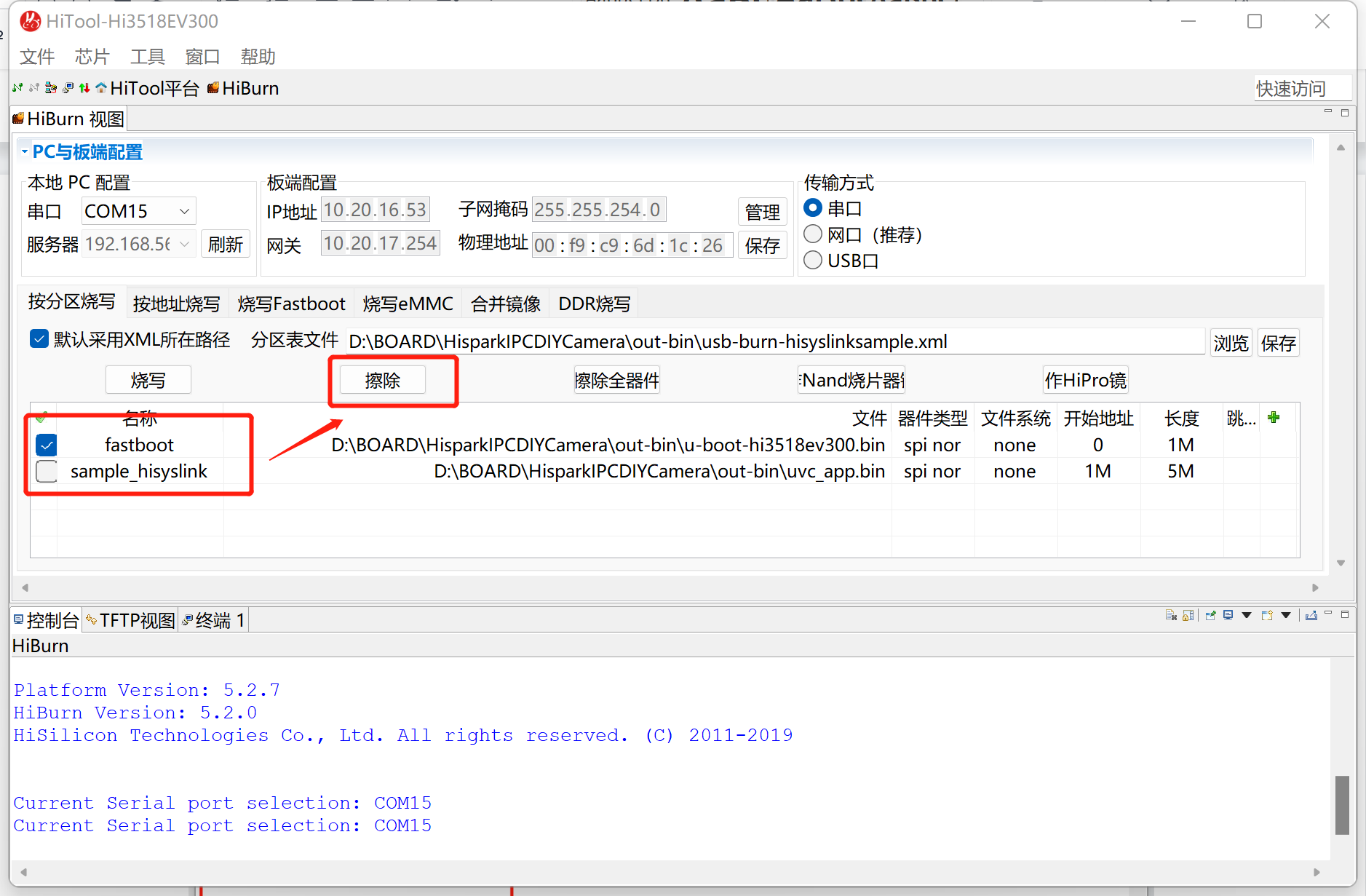
Task: Open the 窗口 menu
Action: pos(203,57)
